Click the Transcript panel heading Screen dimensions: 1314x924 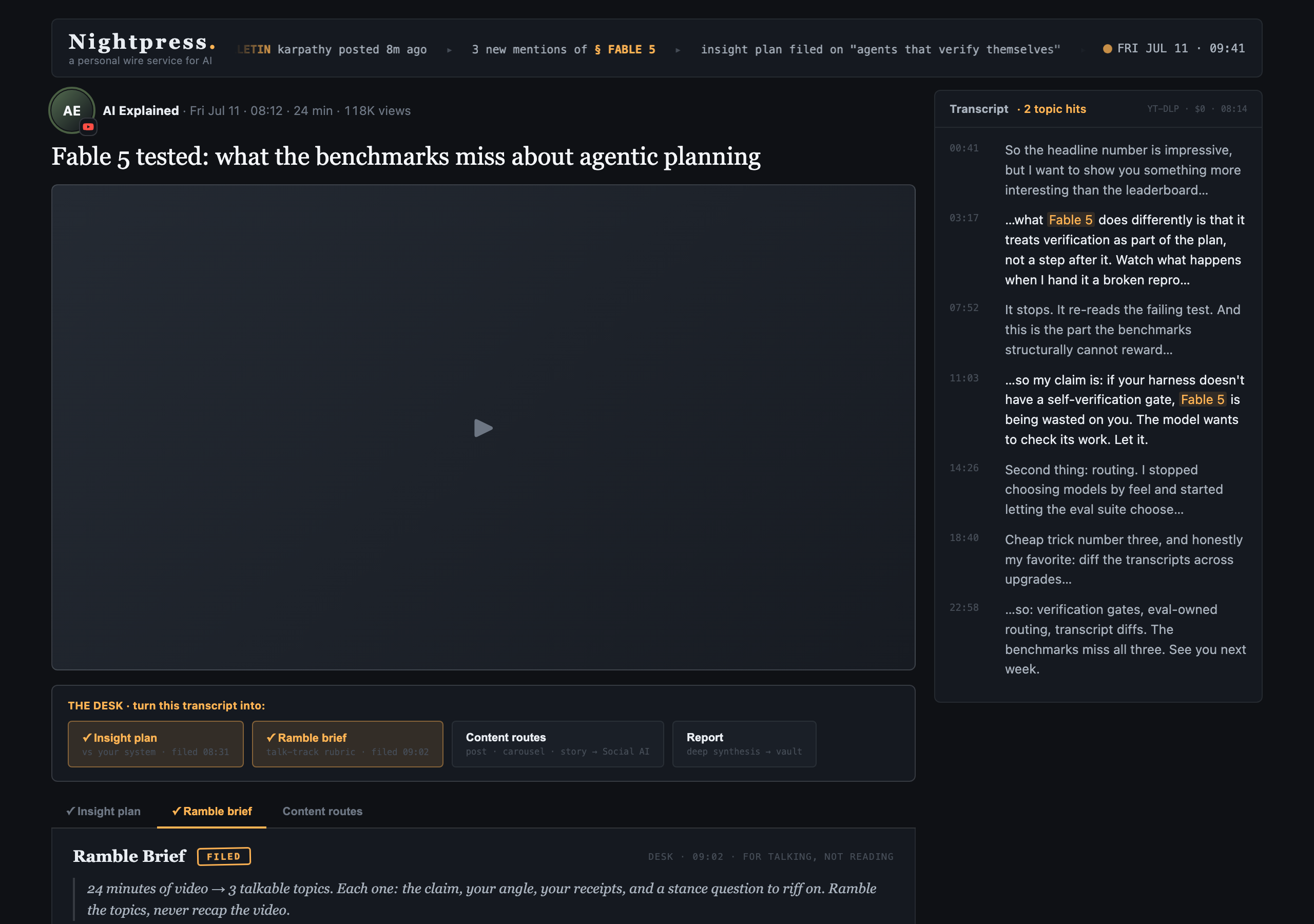coord(979,109)
